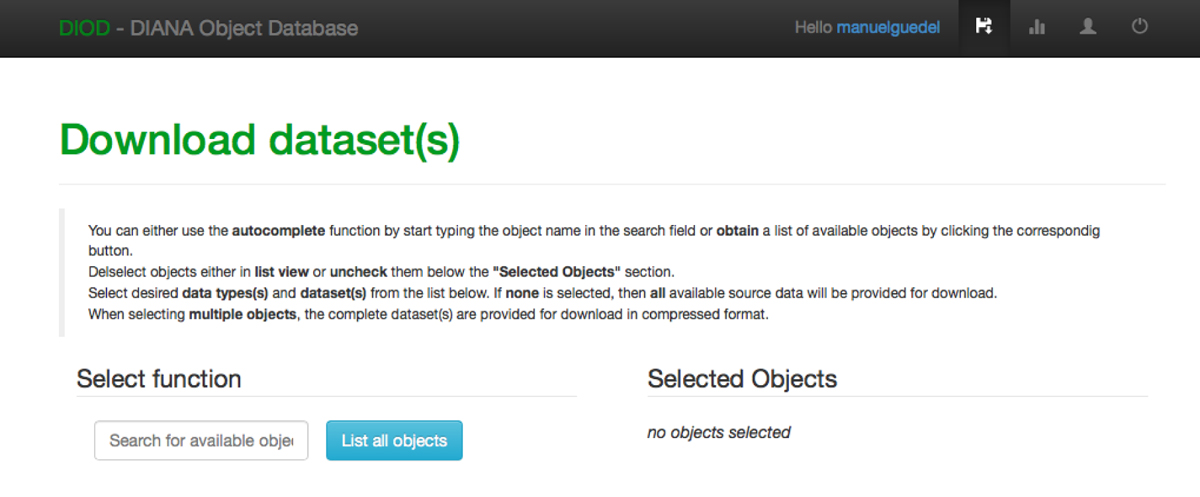Image resolution: width=1200 pixels, height=497 pixels.
Task: Open the download datasets navbar icon
Action: pos(984,28)
